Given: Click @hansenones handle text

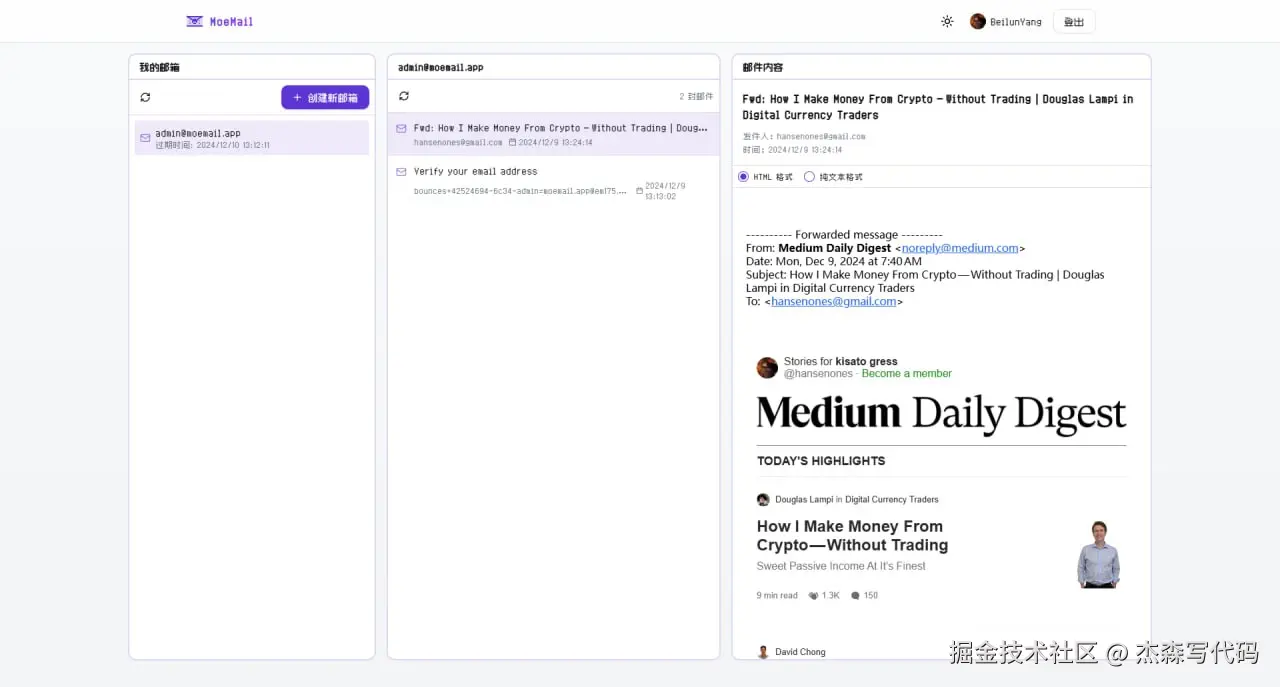Looking at the screenshot, I should (818, 373).
